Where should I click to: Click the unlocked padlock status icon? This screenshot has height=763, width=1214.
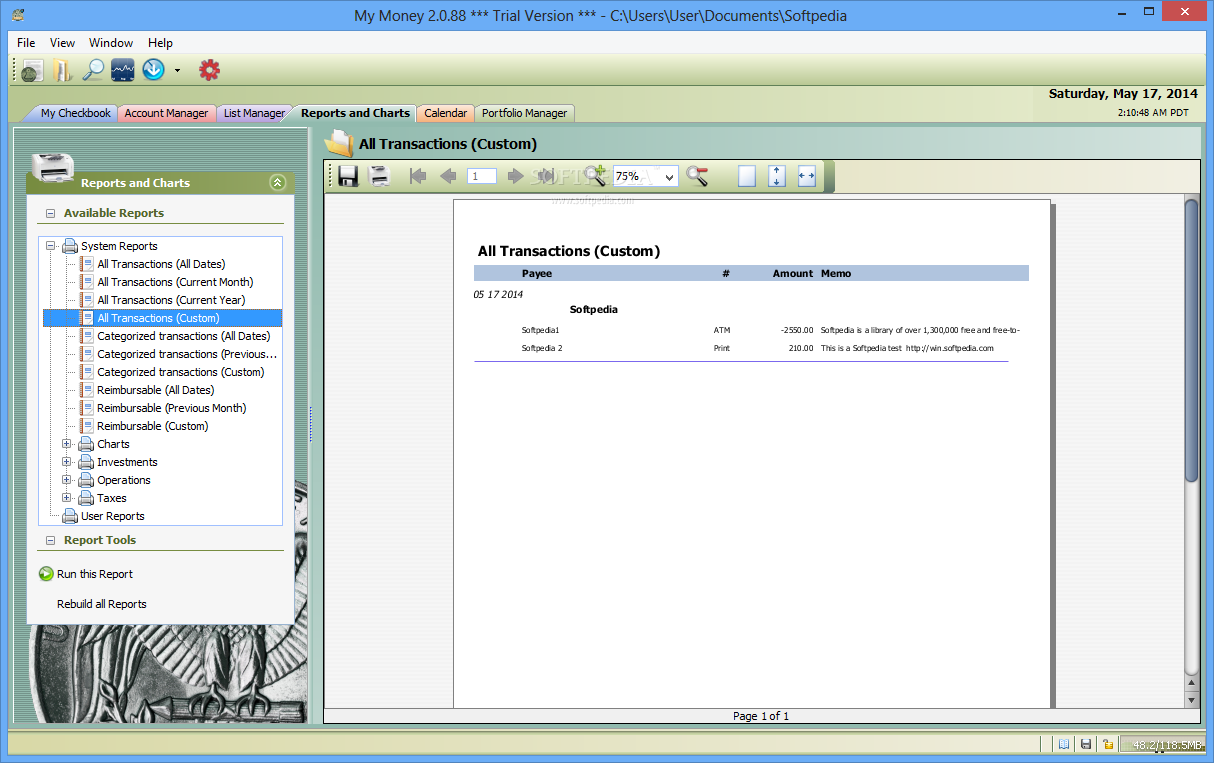[x=1108, y=744]
